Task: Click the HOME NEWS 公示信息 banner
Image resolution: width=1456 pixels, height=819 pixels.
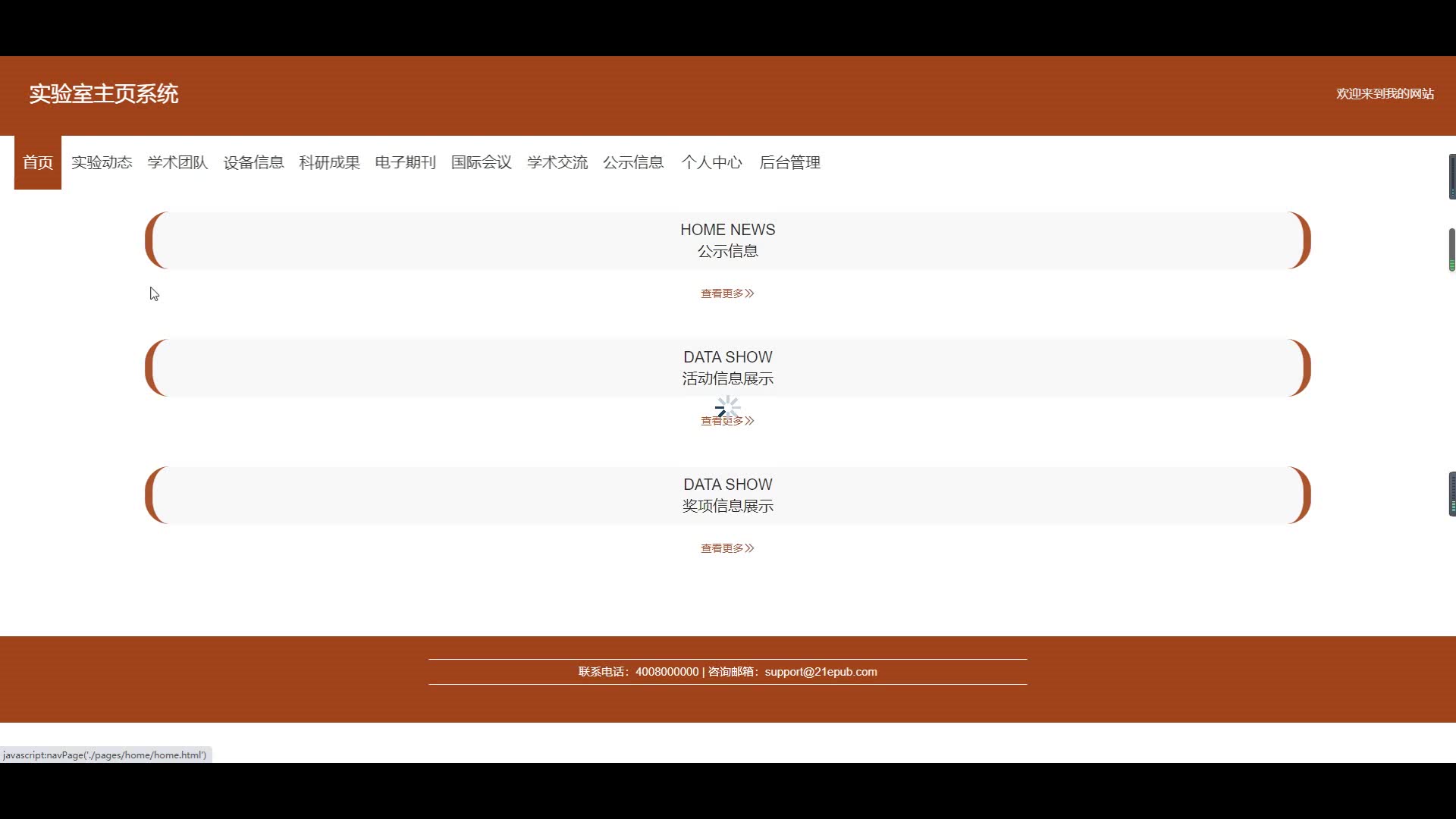Action: [x=727, y=240]
